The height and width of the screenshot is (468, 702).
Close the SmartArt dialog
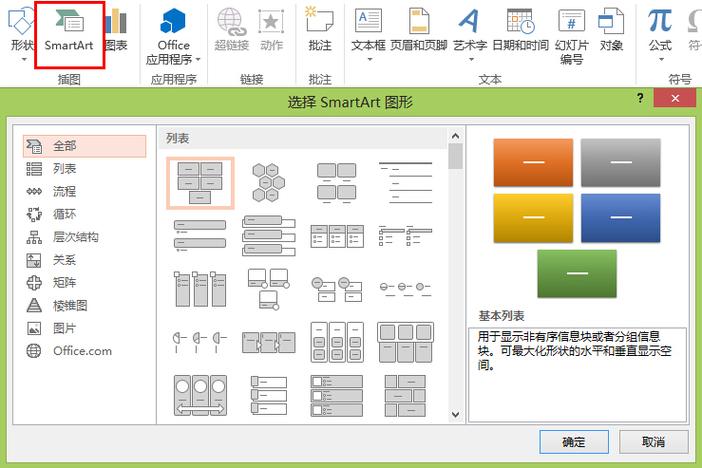(675, 98)
